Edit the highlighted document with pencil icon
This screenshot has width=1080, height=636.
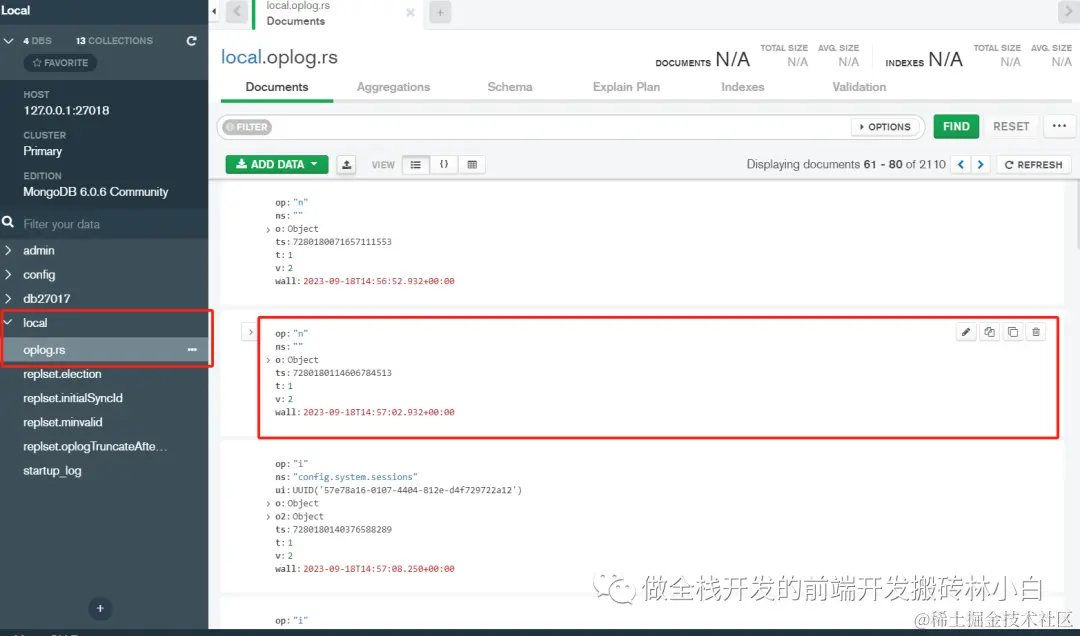(966, 332)
